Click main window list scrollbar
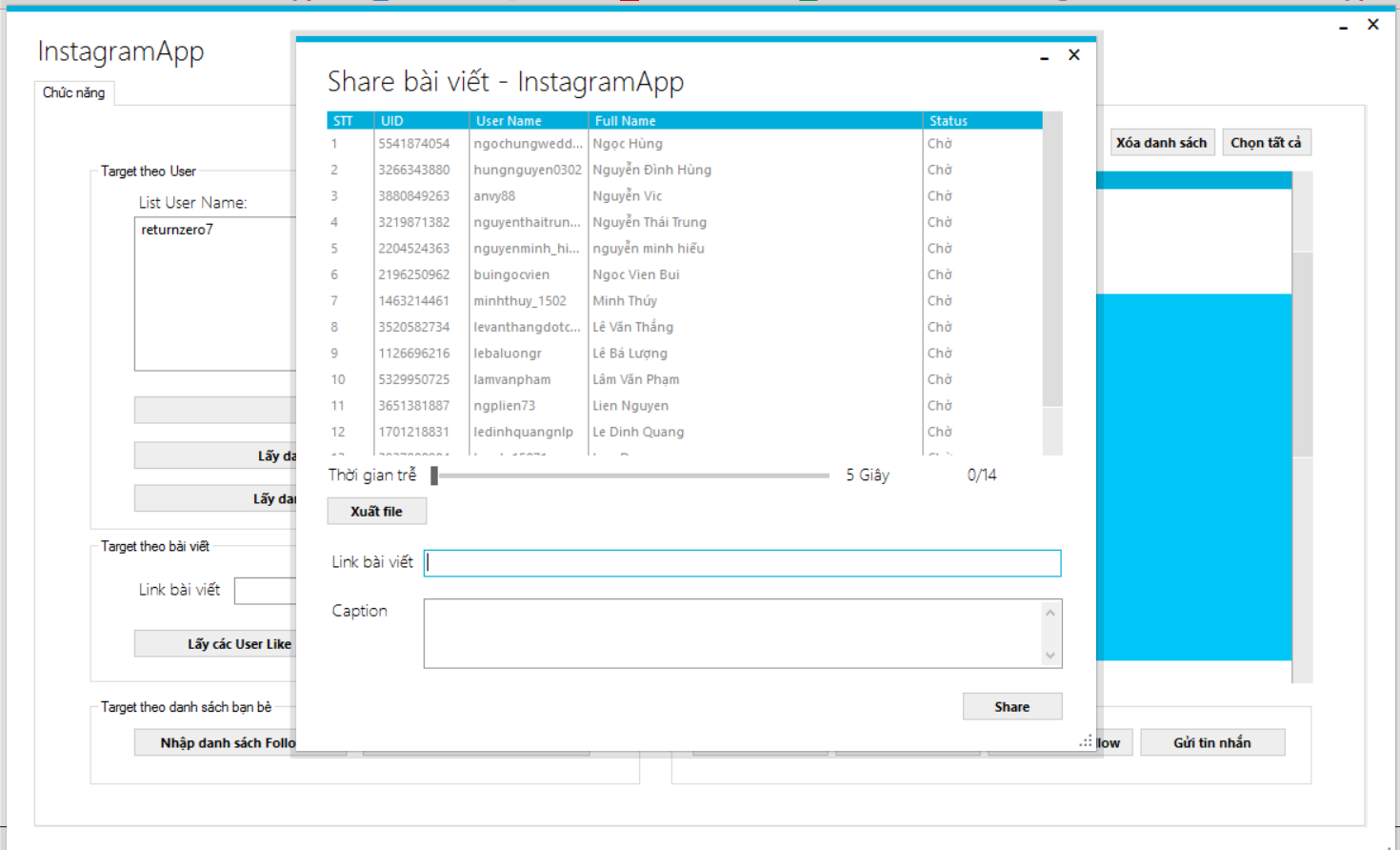1400x850 pixels. pos(1303,354)
